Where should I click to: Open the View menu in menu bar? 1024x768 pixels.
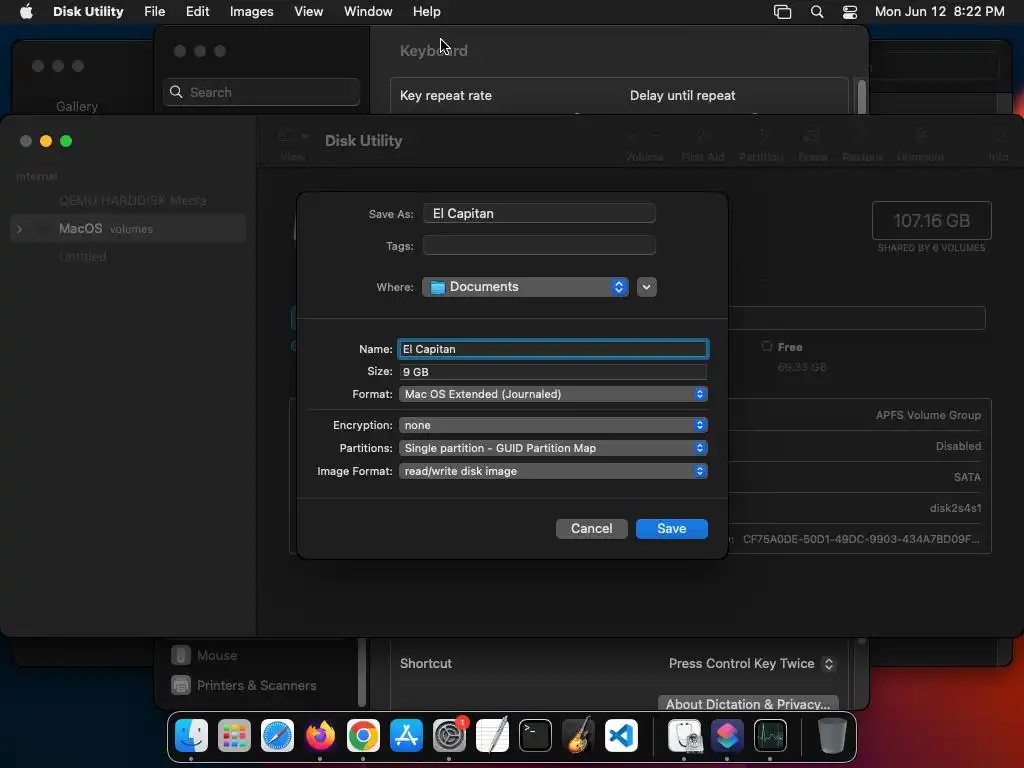308,12
